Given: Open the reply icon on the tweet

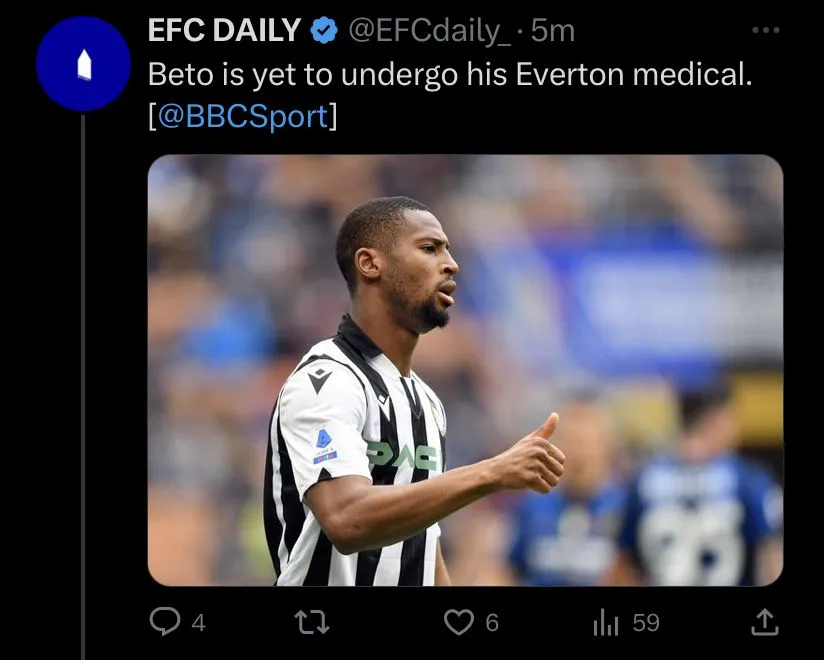Looking at the screenshot, I should click(164, 623).
